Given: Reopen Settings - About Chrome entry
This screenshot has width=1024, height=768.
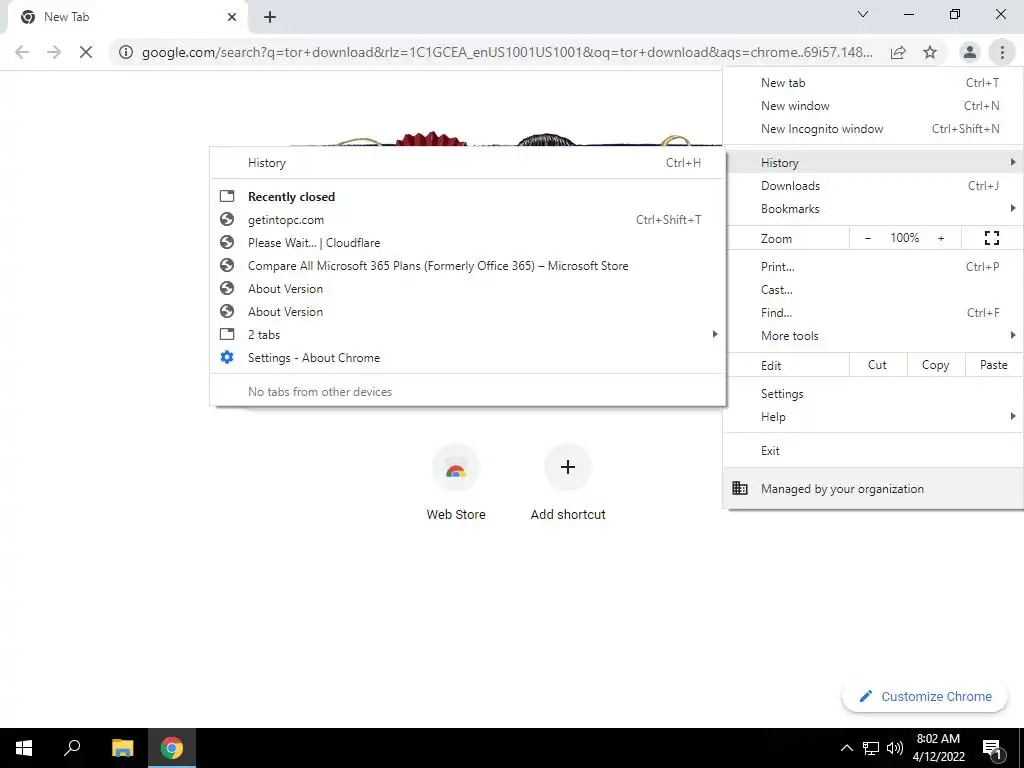Looking at the screenshot, I should pos(468,358).
